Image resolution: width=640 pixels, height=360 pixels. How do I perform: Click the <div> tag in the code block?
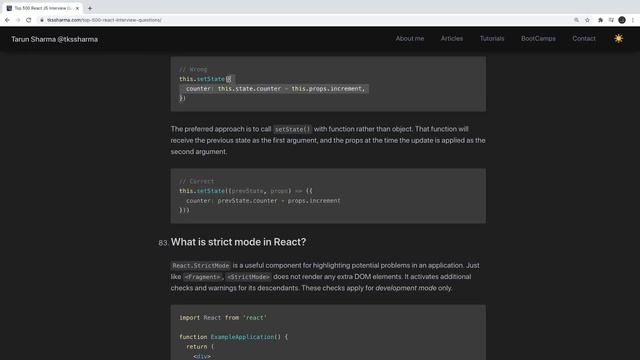pos(202,356)
